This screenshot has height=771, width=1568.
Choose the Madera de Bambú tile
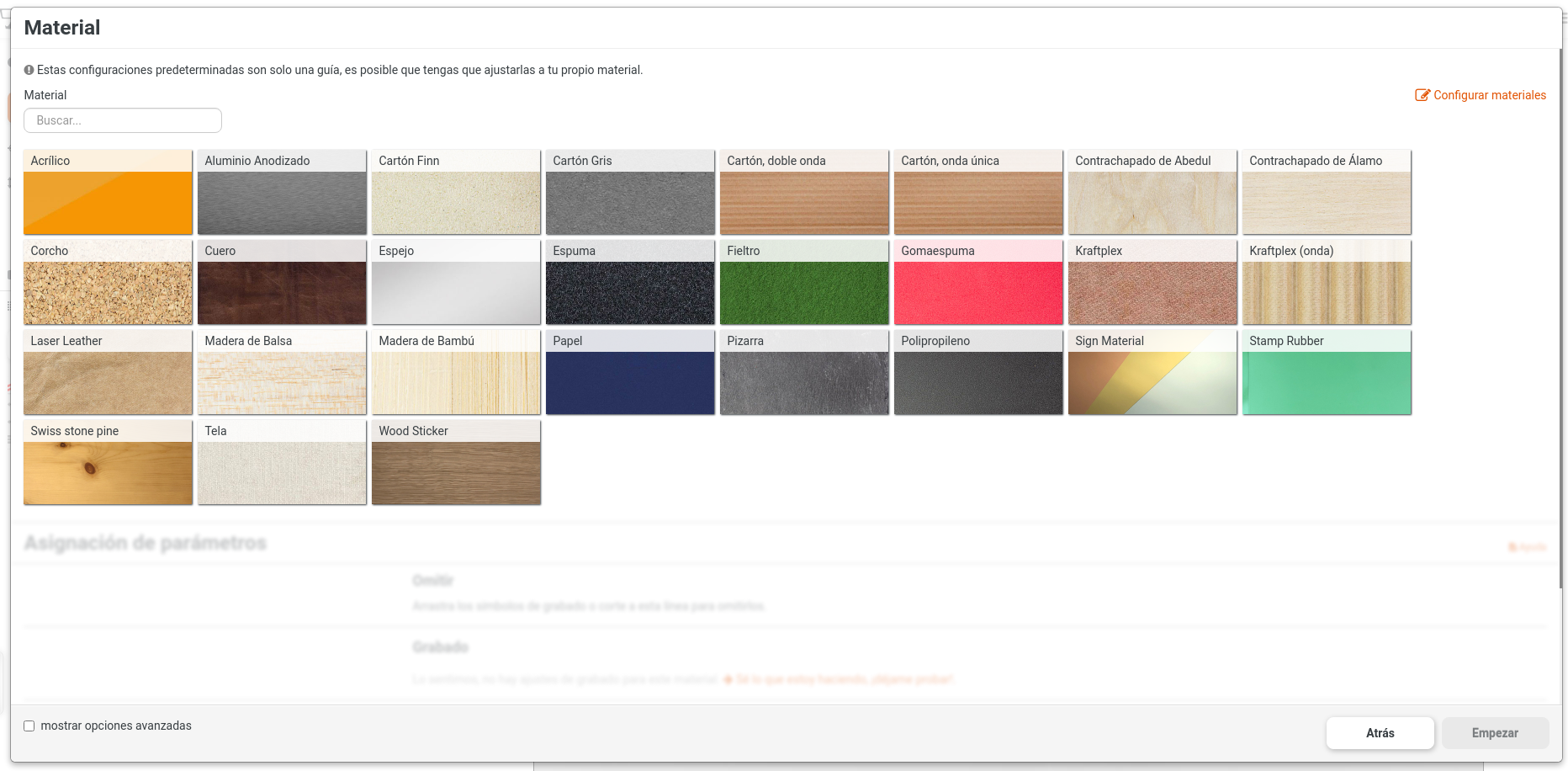pyautogui.click(x=456, y=373)
